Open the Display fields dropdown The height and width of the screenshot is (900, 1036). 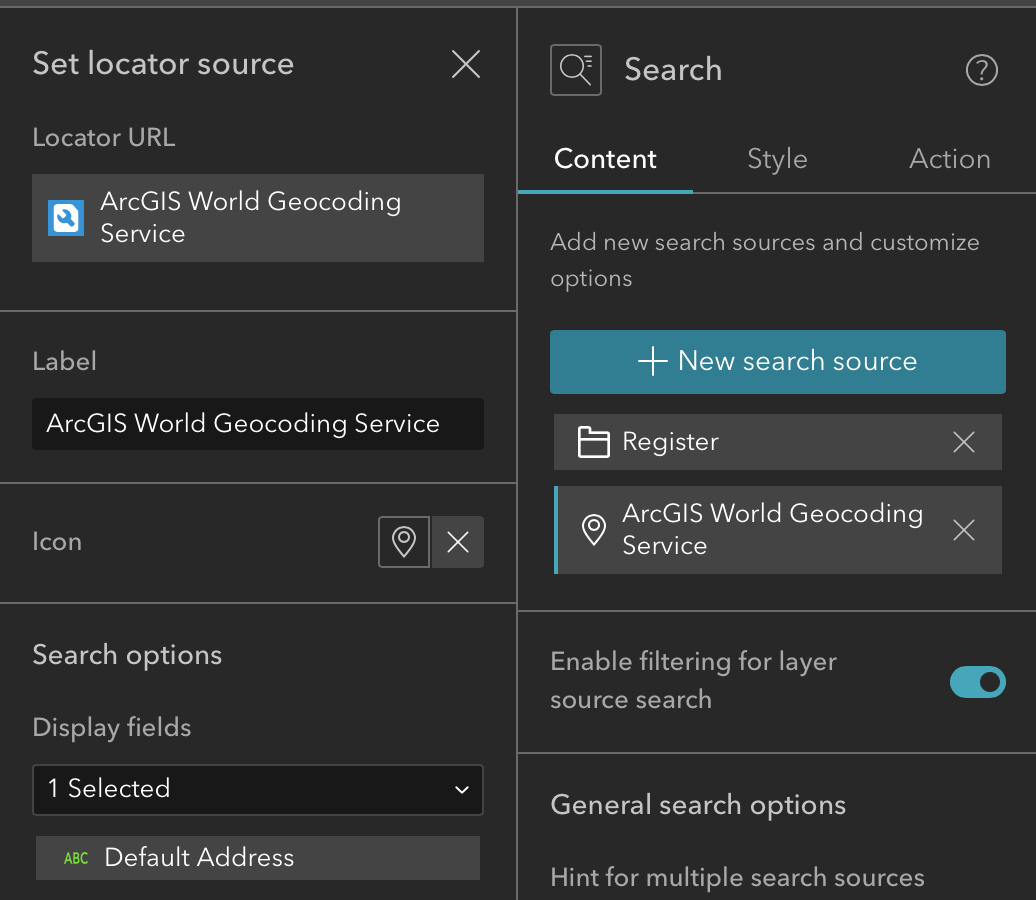[258, 790]
